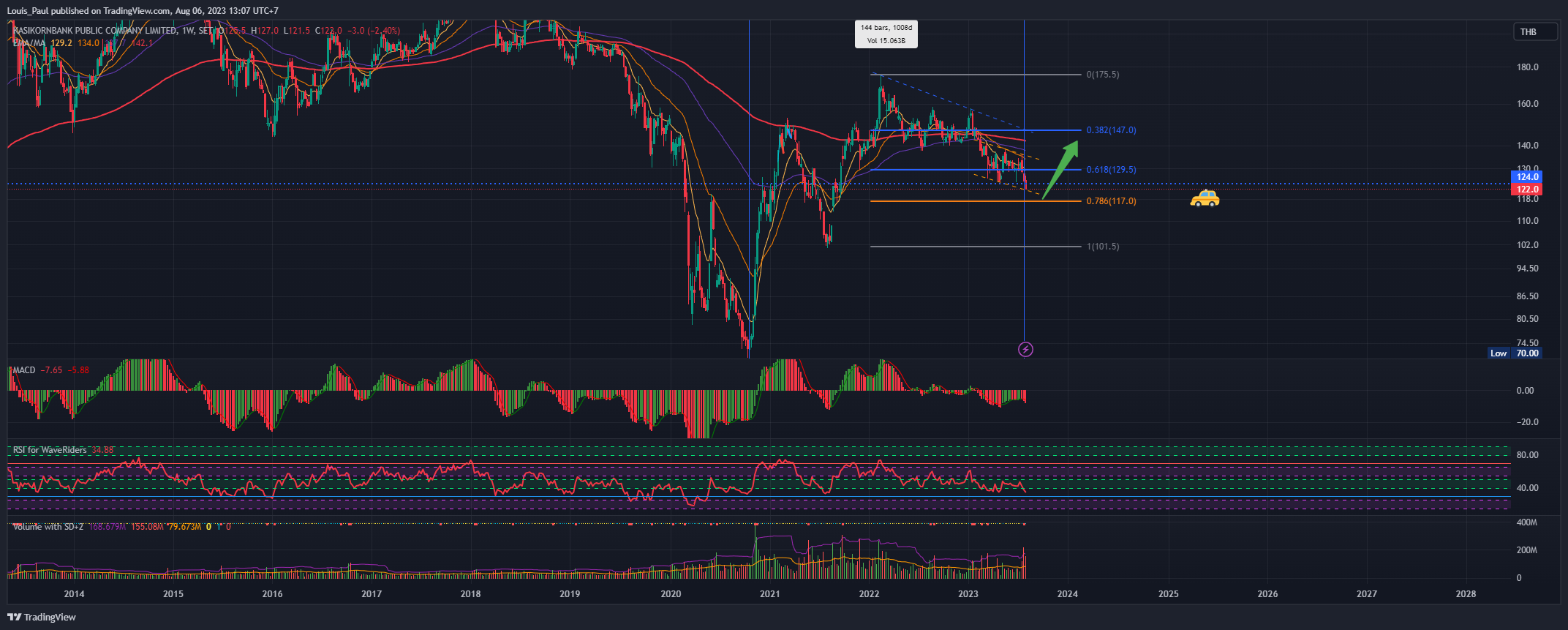This screenshot has height=630, width=1568.
Task: Click the 160.0 value on the price axis
Action: coord(1527,104)
